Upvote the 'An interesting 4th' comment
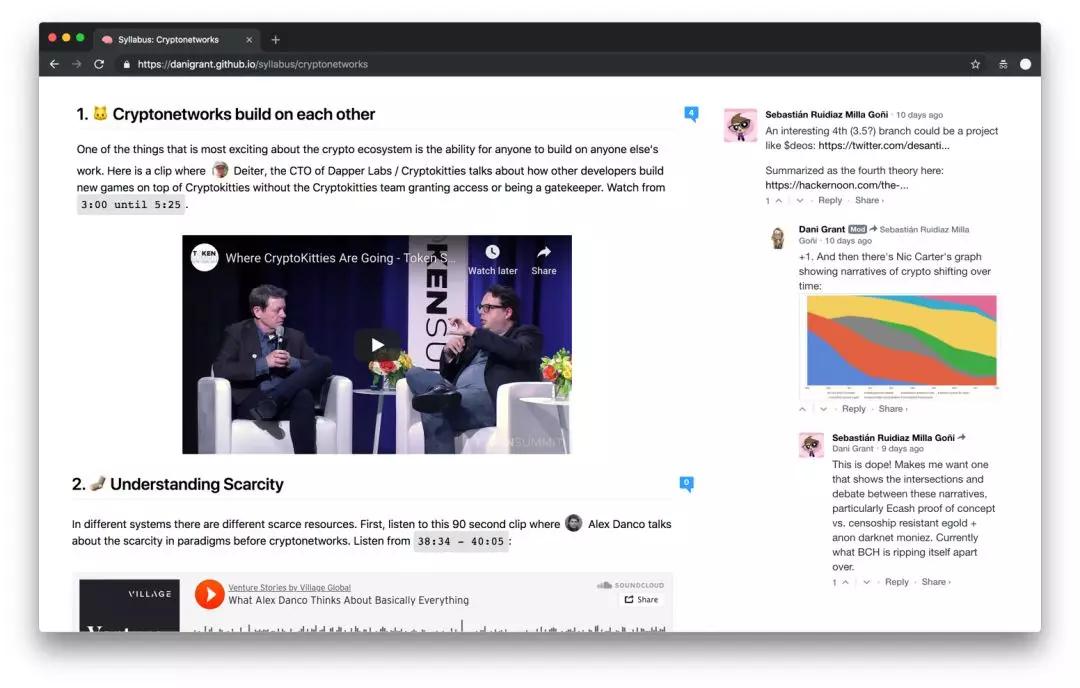 pos(779,200)
